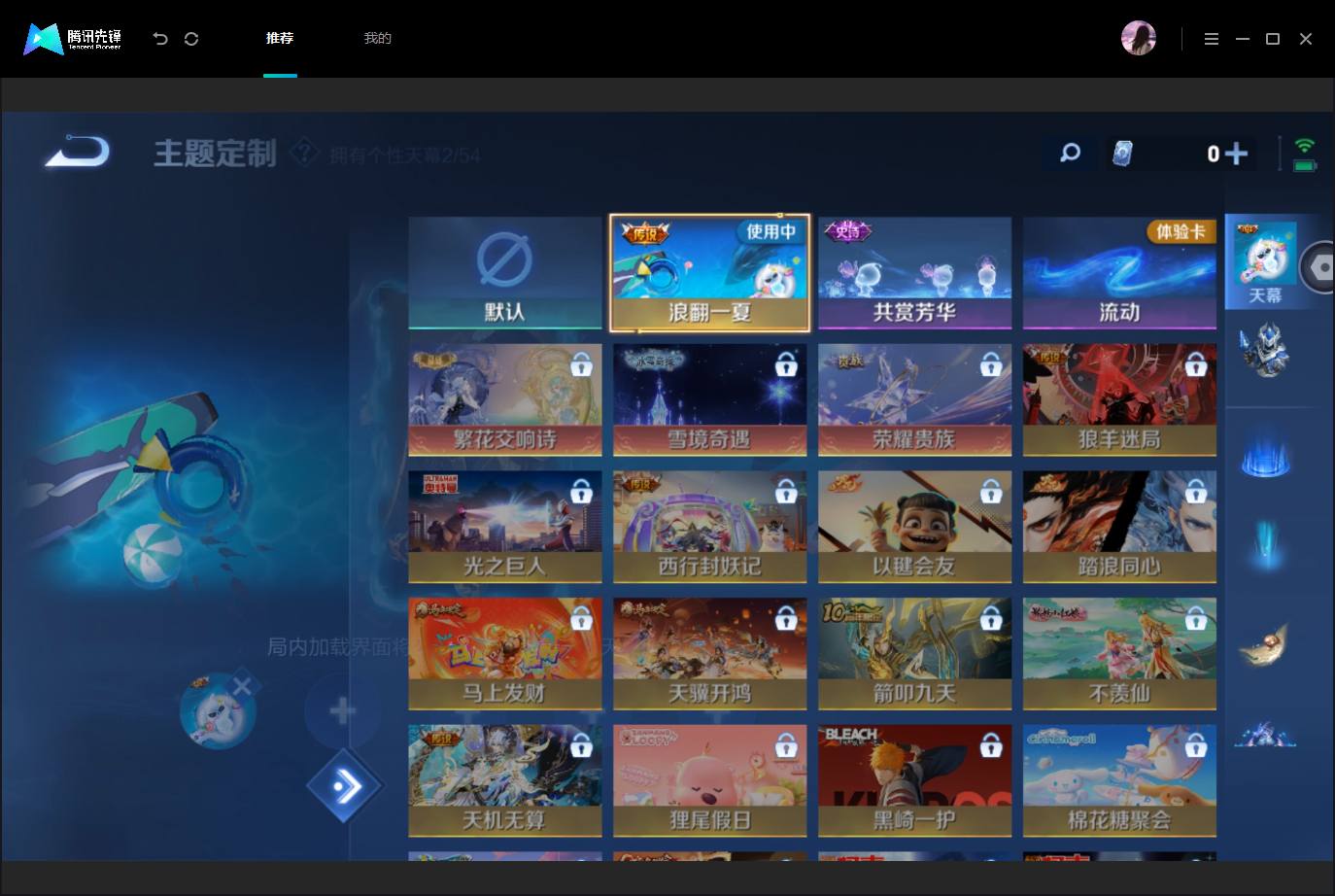Image resolution: width=1335 pixels, height=896 pixels.
Task: Open the 我的 tab
Action: click(x=377, y=38)
